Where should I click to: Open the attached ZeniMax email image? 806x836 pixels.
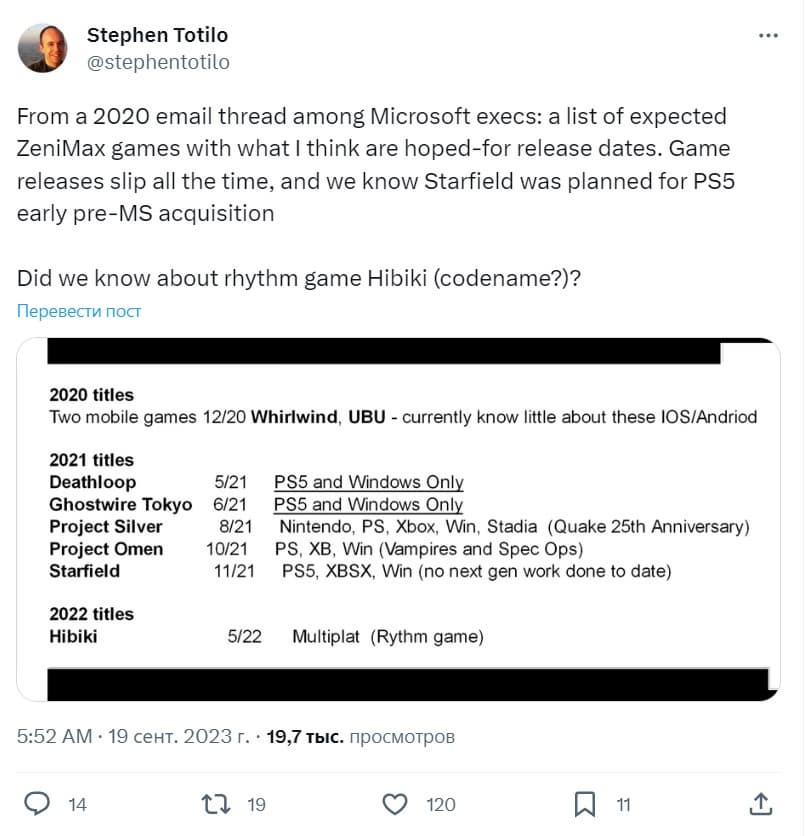(x=398, y=519)
